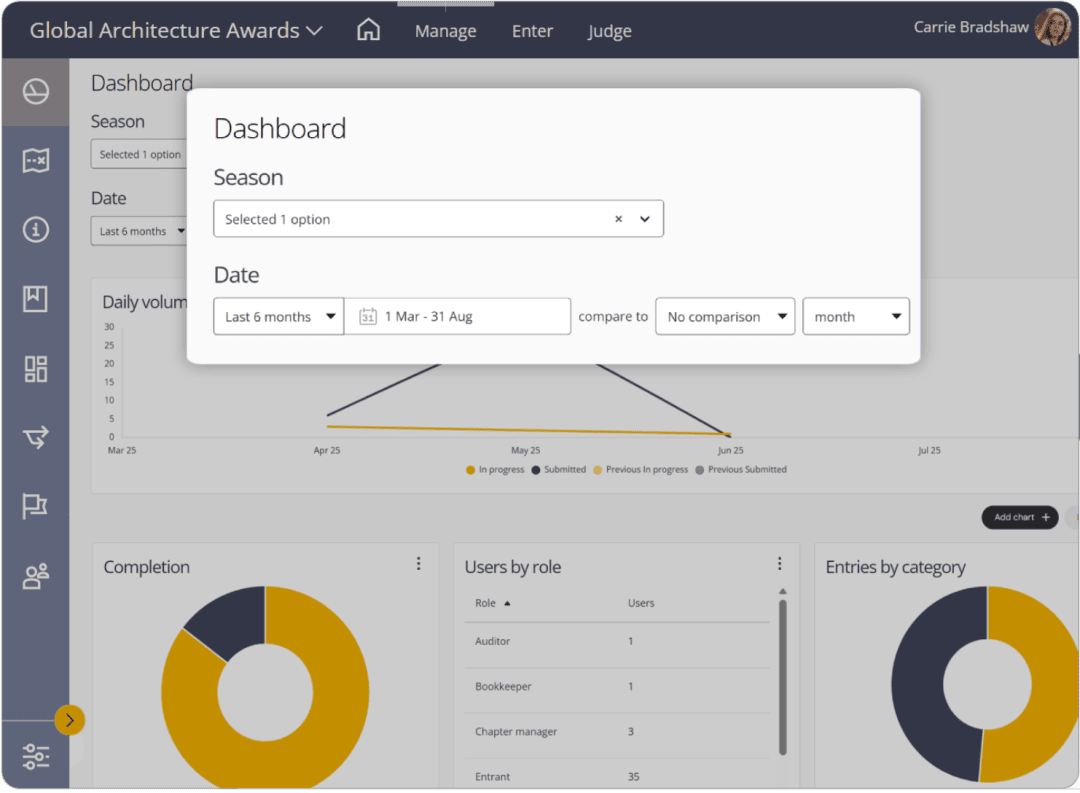Click the Add chart button
This screenshot has height=793, width=1080.
1020,517
